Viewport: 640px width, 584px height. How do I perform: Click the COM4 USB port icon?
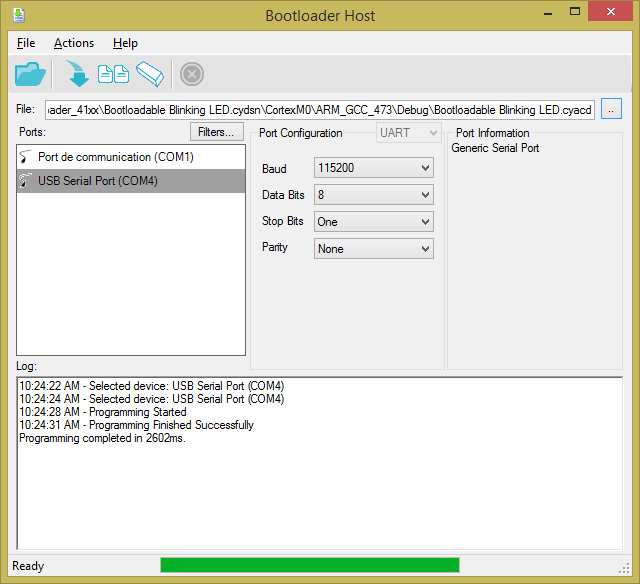pos(26,181)
